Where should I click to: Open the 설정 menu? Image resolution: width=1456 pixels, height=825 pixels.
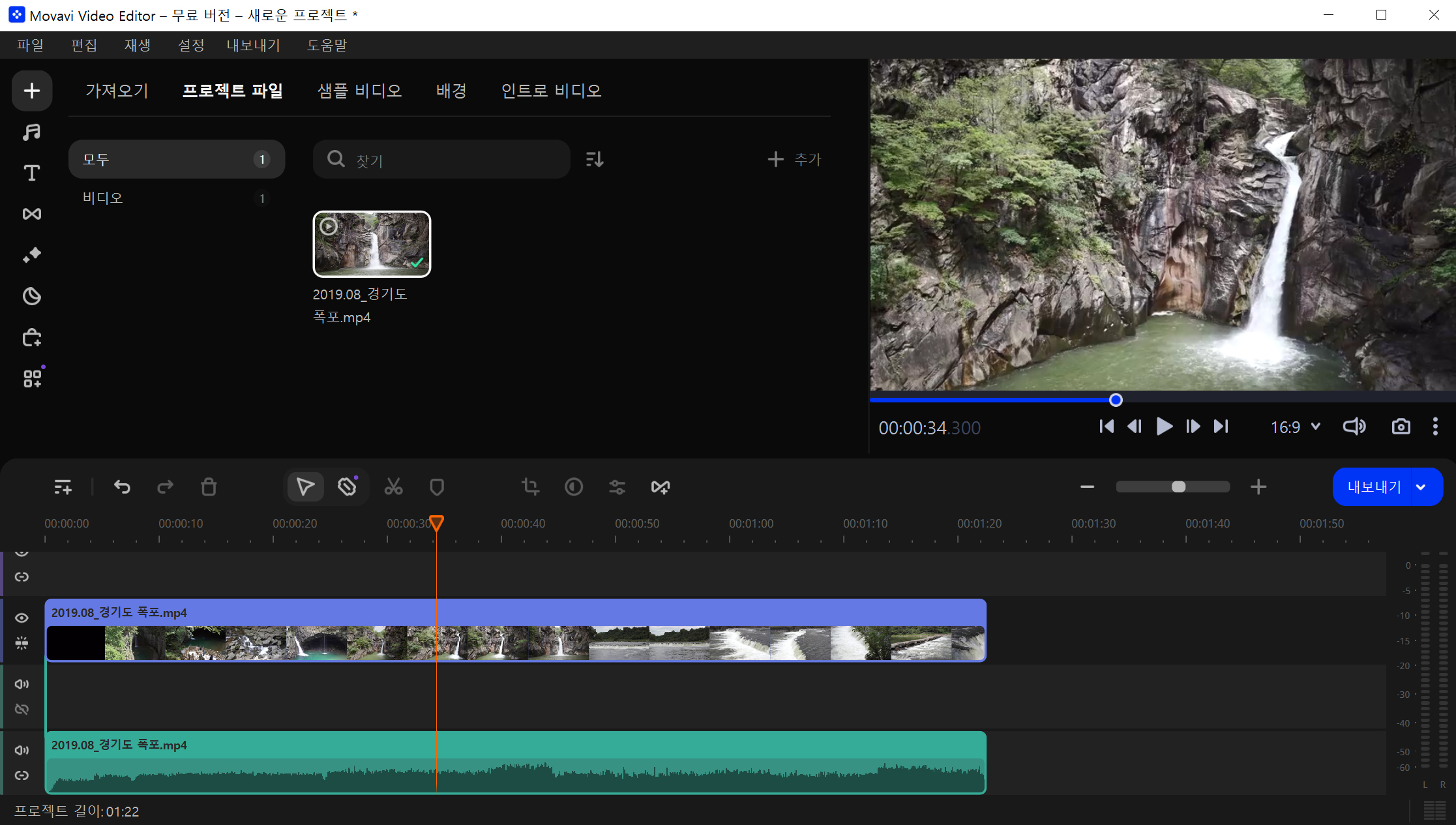(x=191, y=45)
